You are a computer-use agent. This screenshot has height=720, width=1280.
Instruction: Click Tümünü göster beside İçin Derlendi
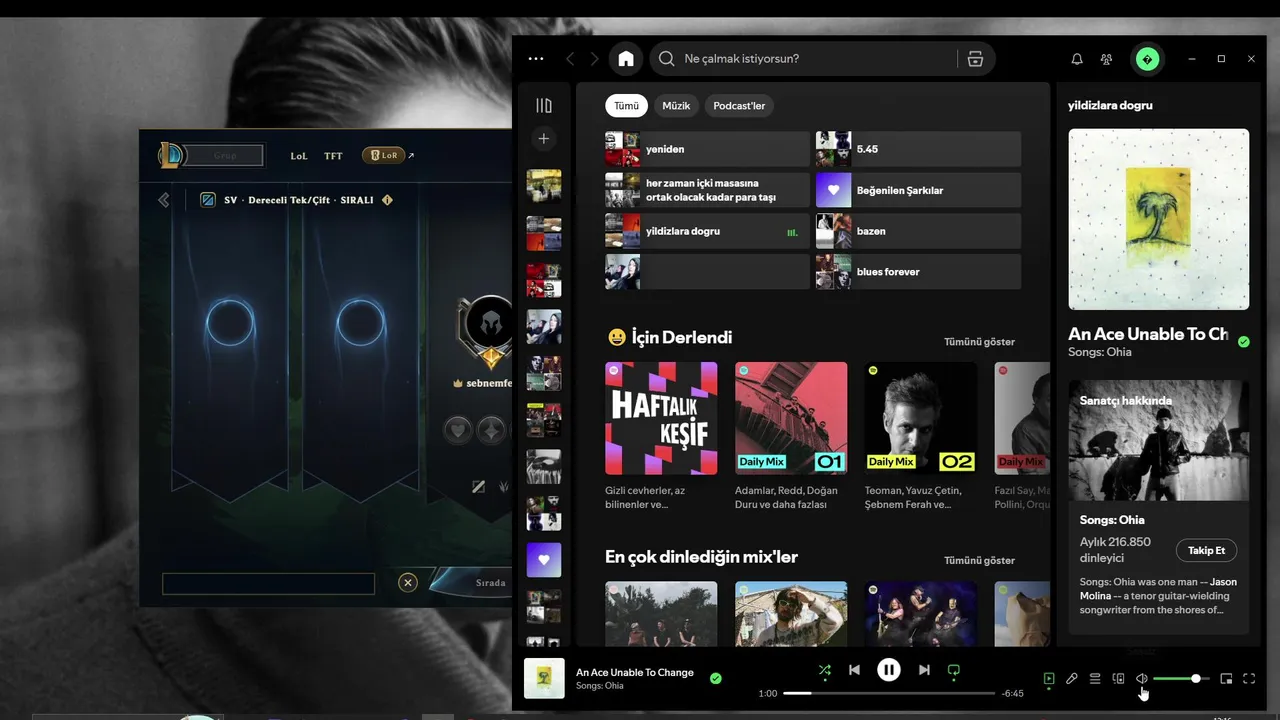pyautogui.click(x=979, y=342)
